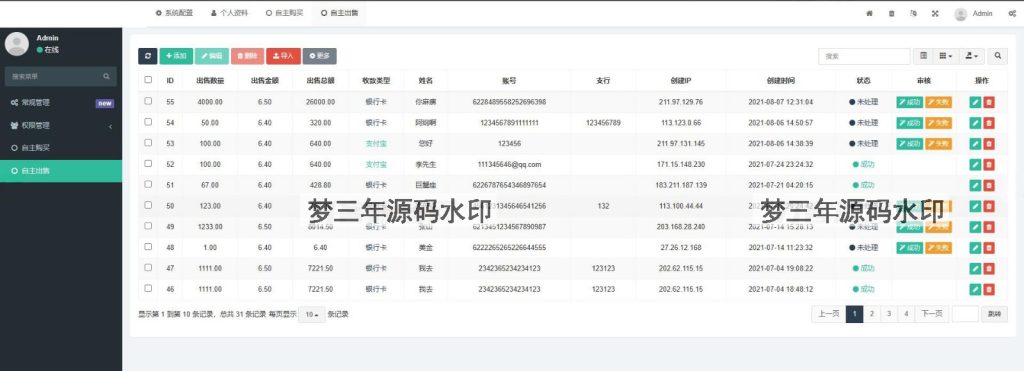The height and width of the screenshot is (371, 1024).
Task: Click 下一页 next page button
Action: click(931, 314)
